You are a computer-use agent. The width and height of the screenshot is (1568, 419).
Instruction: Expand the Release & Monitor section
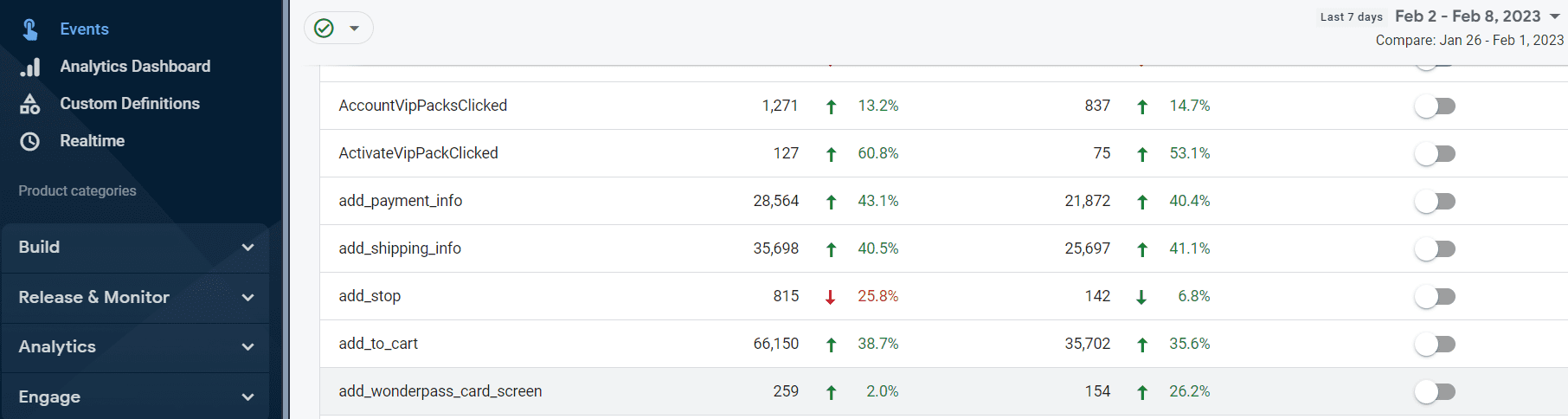pos(136,298)
